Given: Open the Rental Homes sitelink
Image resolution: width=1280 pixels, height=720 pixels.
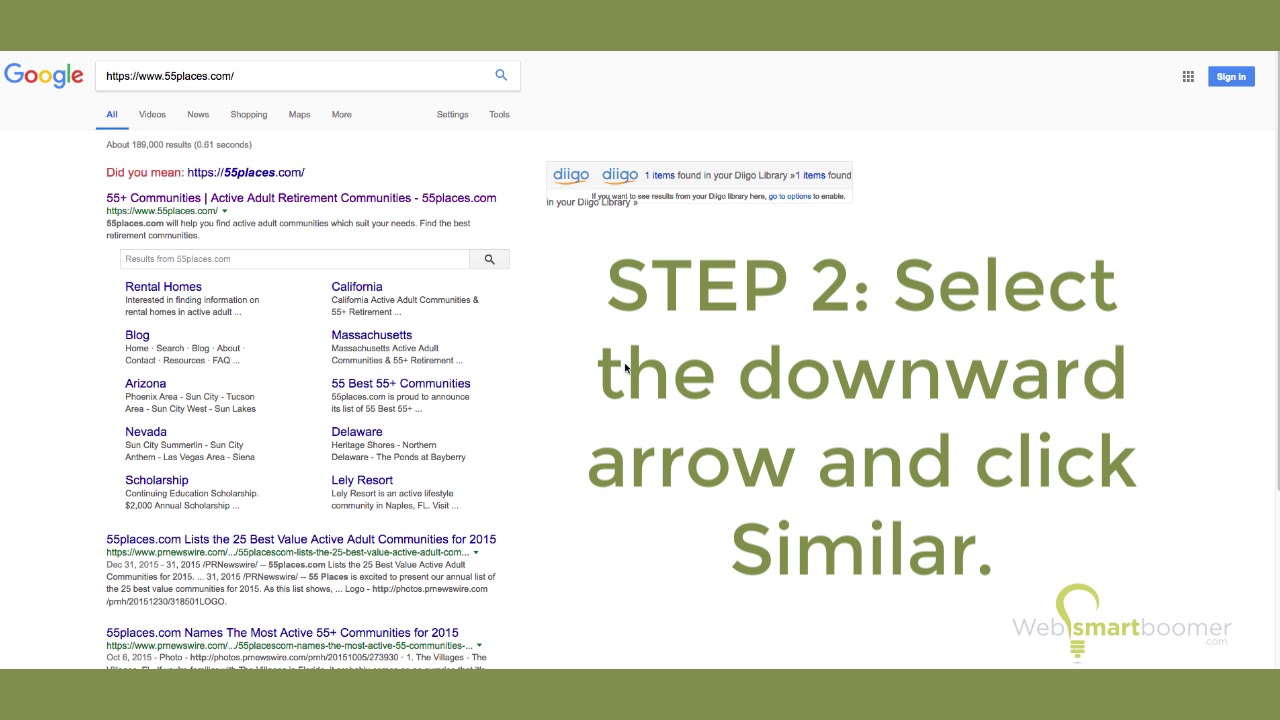Looking at the screenshot, I should [163, 287].
